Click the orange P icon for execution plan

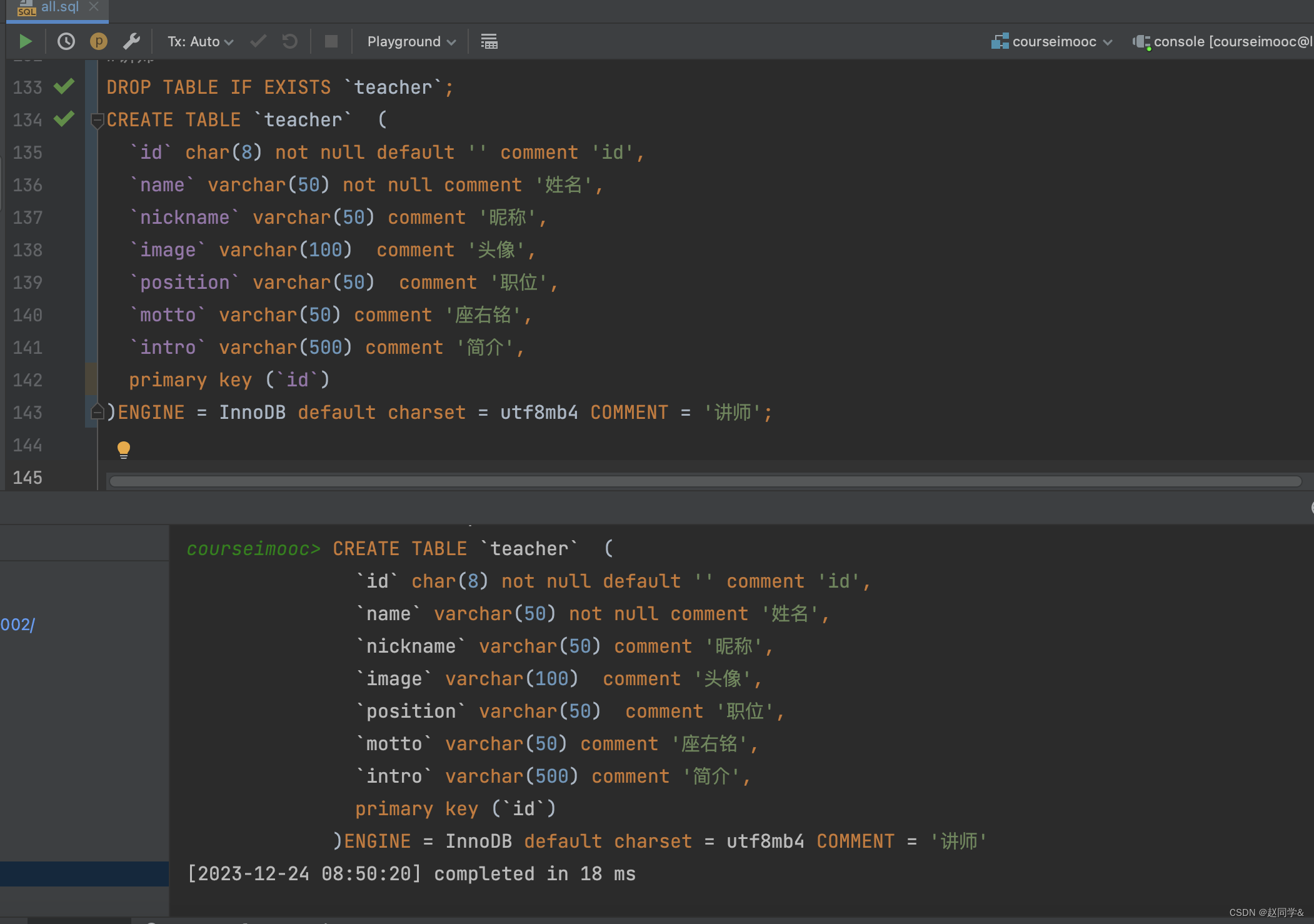(99, 42)
